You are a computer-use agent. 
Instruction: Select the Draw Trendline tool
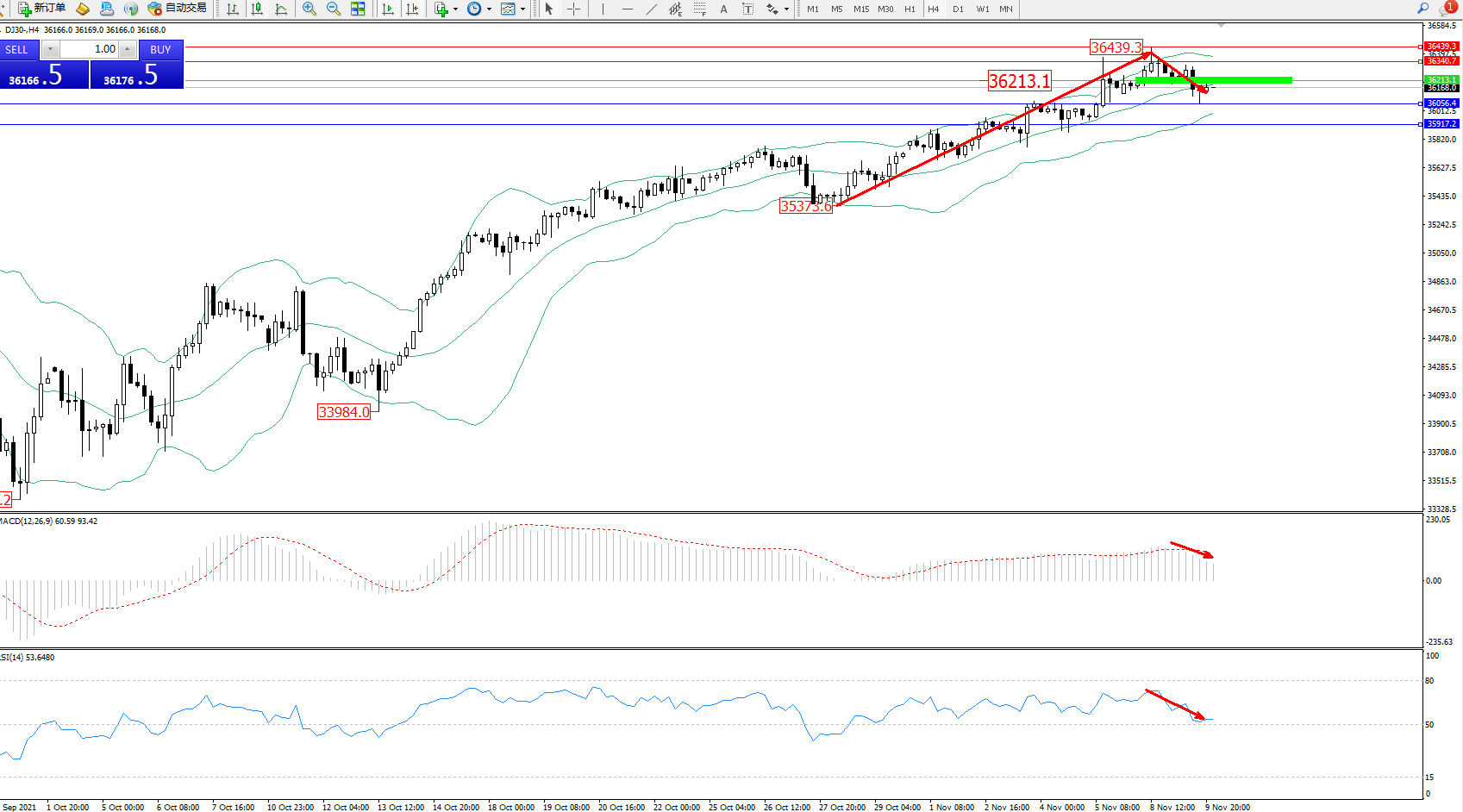(652, 9)
